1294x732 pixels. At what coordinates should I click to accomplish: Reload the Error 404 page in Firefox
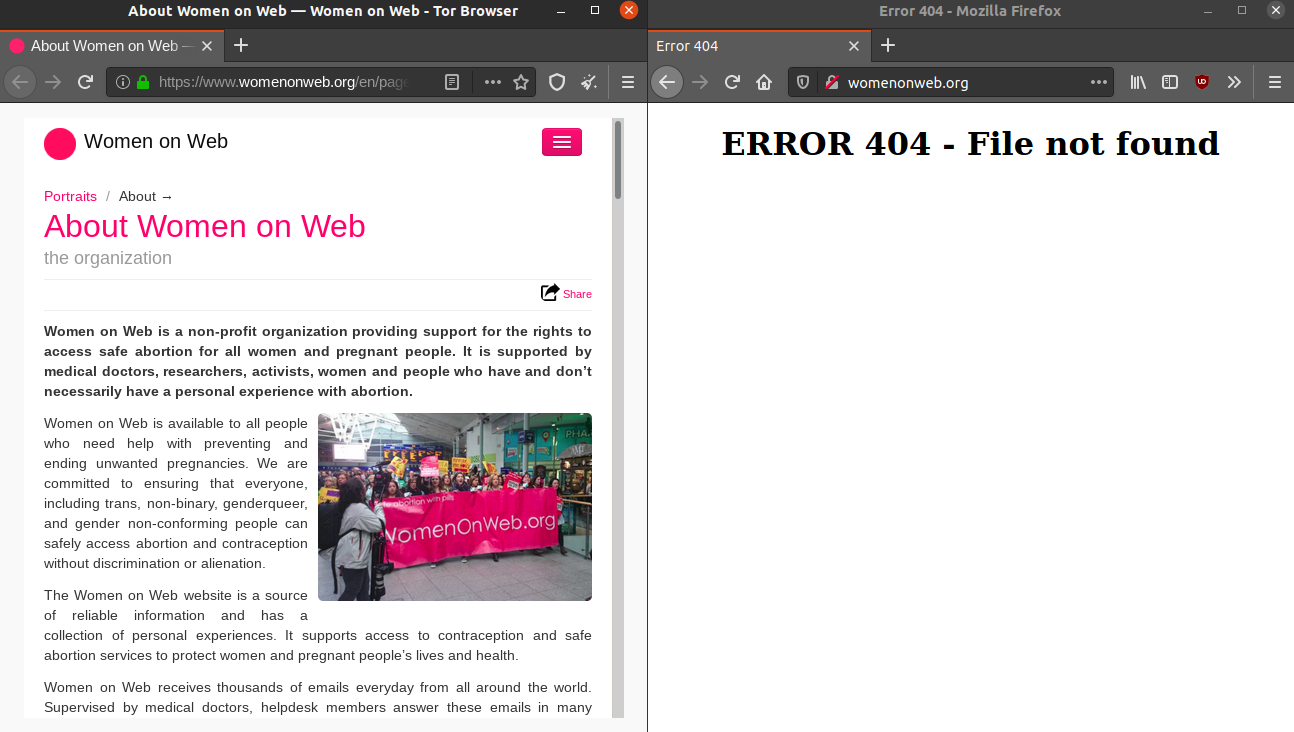732,82
